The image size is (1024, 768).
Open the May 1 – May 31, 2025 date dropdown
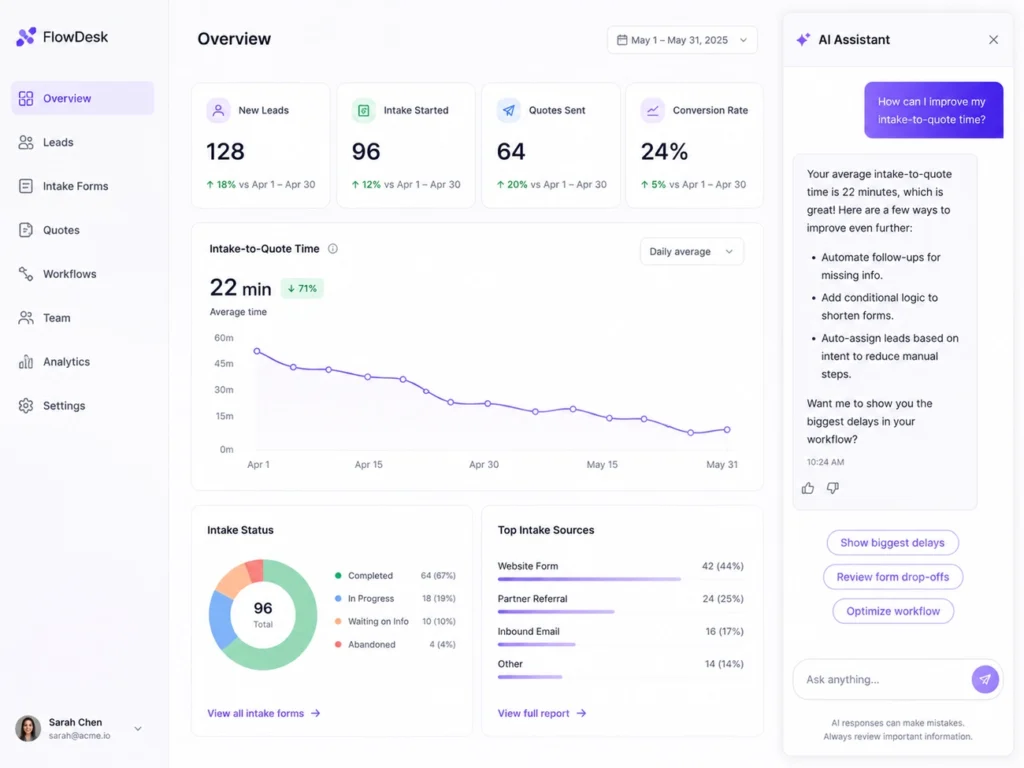point(682,40)
